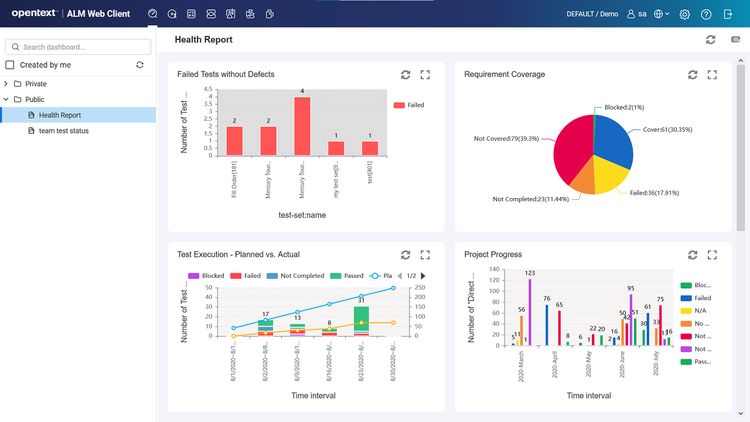
Task: Collapse the Public folder chevron
Action: click(6, 100)
